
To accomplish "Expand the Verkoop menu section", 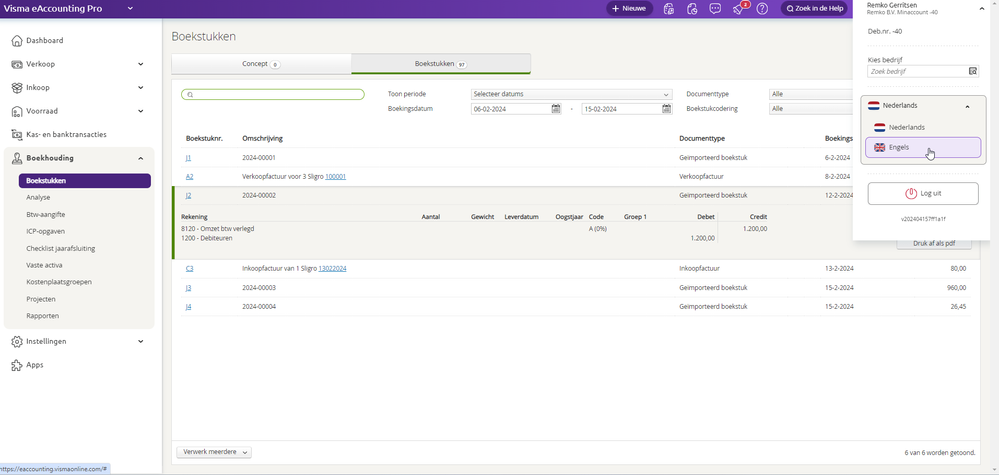I will [140, 64].
